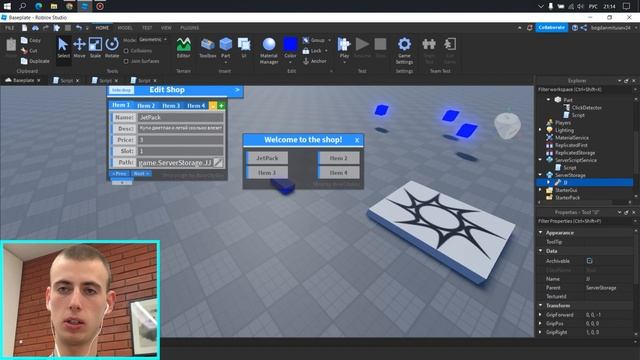Click the Duplicate icon
Screen dimensions: 640x360
click(x=24, y=61)
